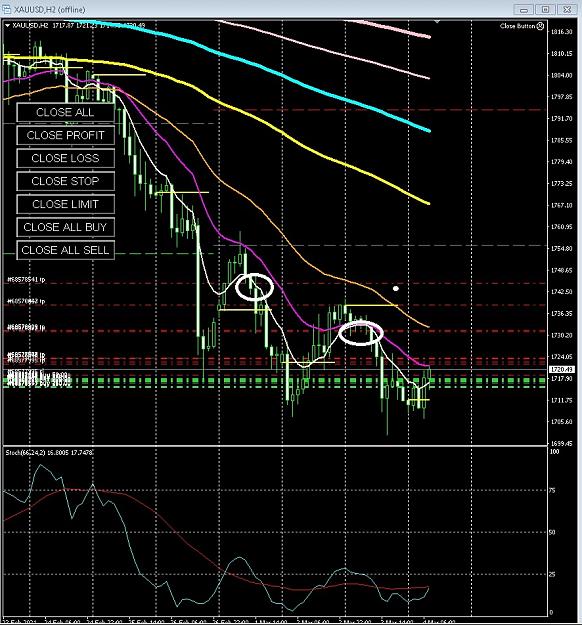Restore the XAUUSD,H2 chart window
Screen dimensions: 582x625
pyautogui.click(x=545, y=10)
